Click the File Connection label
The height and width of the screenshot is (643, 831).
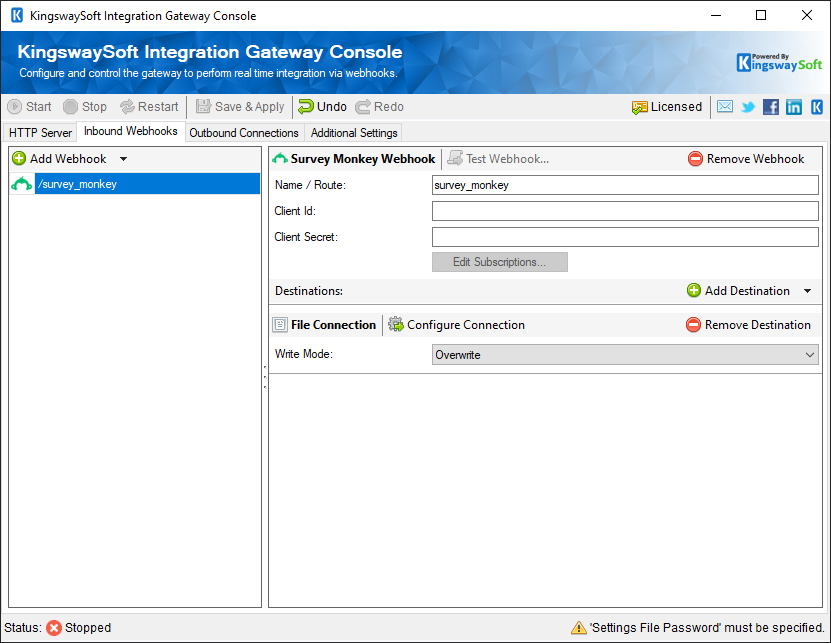coord(325,324)
